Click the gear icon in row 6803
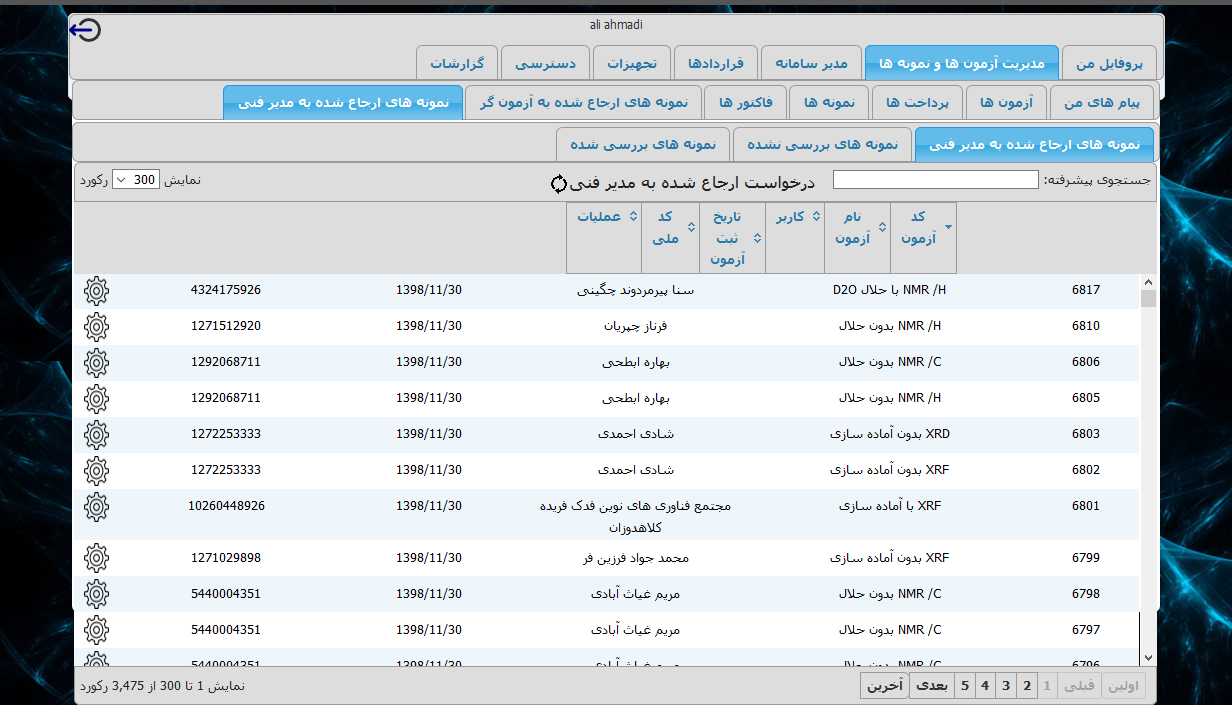This screenshot has height=705, width=1232. click(96, 435)
